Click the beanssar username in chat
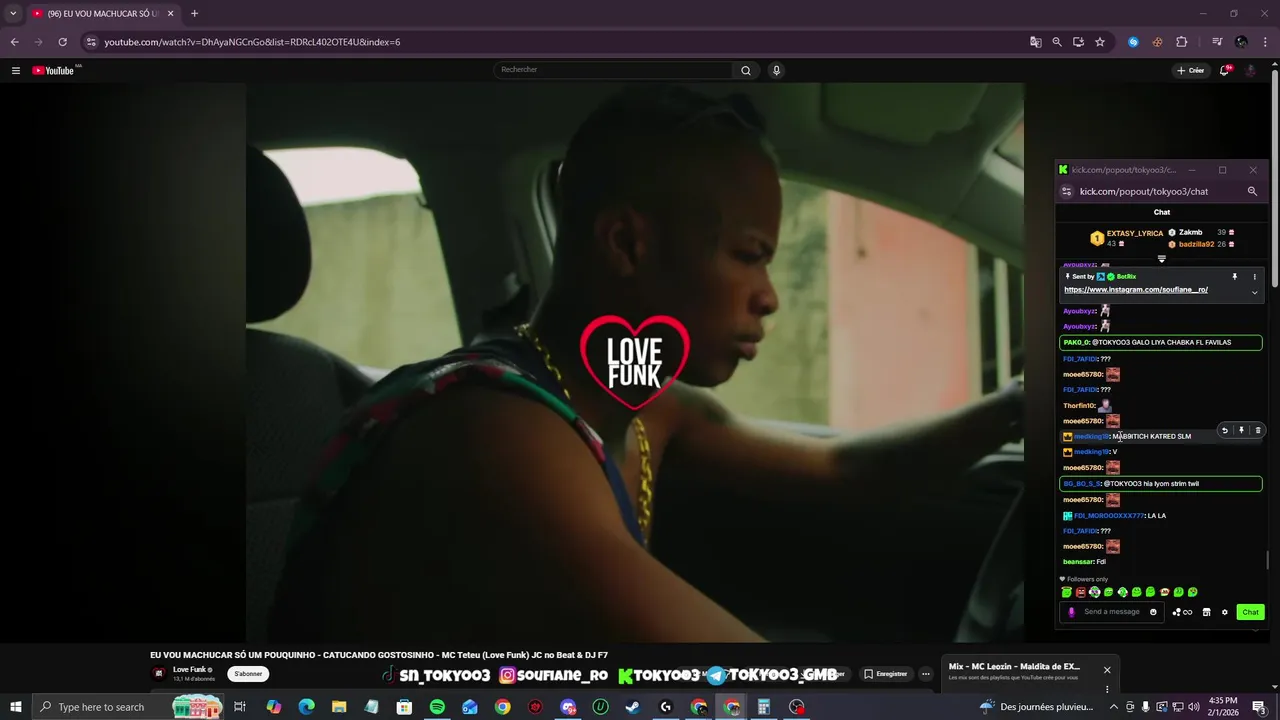 coord(1078,562)
